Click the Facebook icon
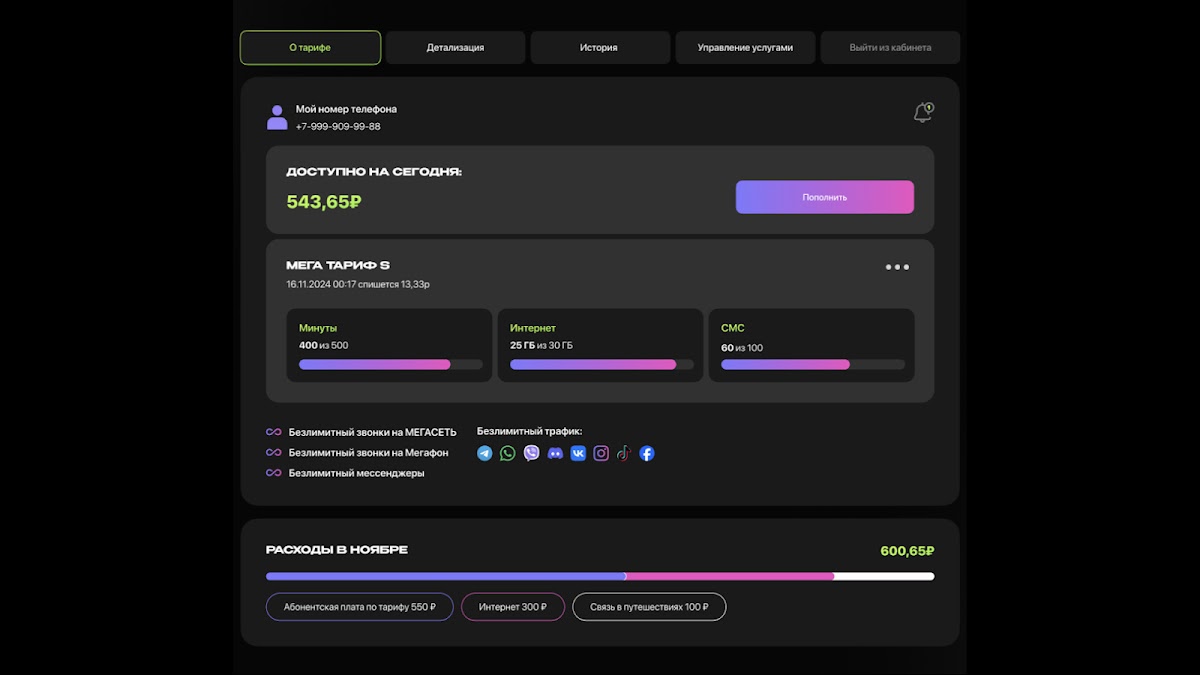Viewport: 1200px width, 675px height. click(x=647, y=453)
